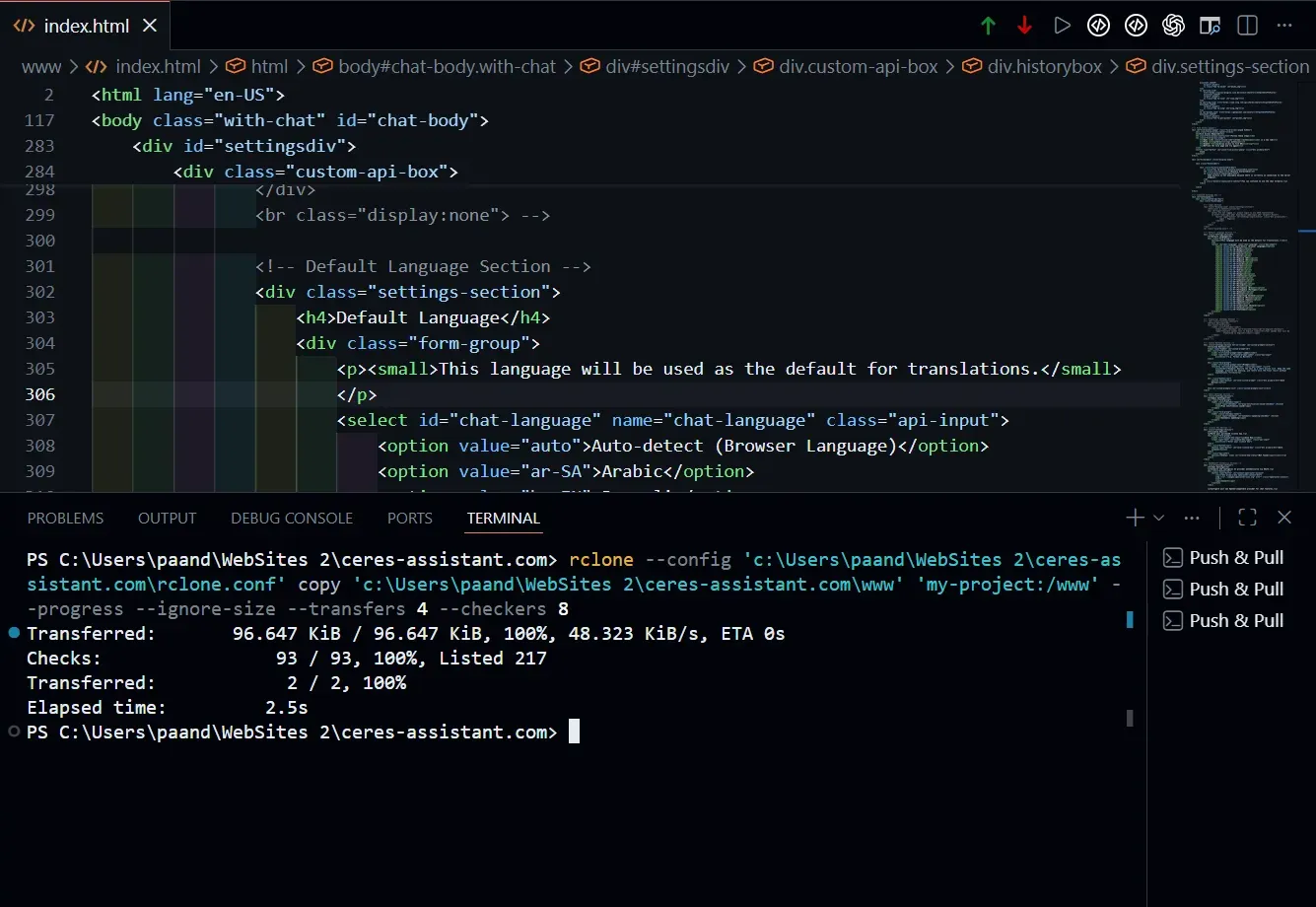Jump to sticky line div class="custom-api-box"
Image resolution: width=1316 pixels, height=907 pixels.
[x=315, y=172]
